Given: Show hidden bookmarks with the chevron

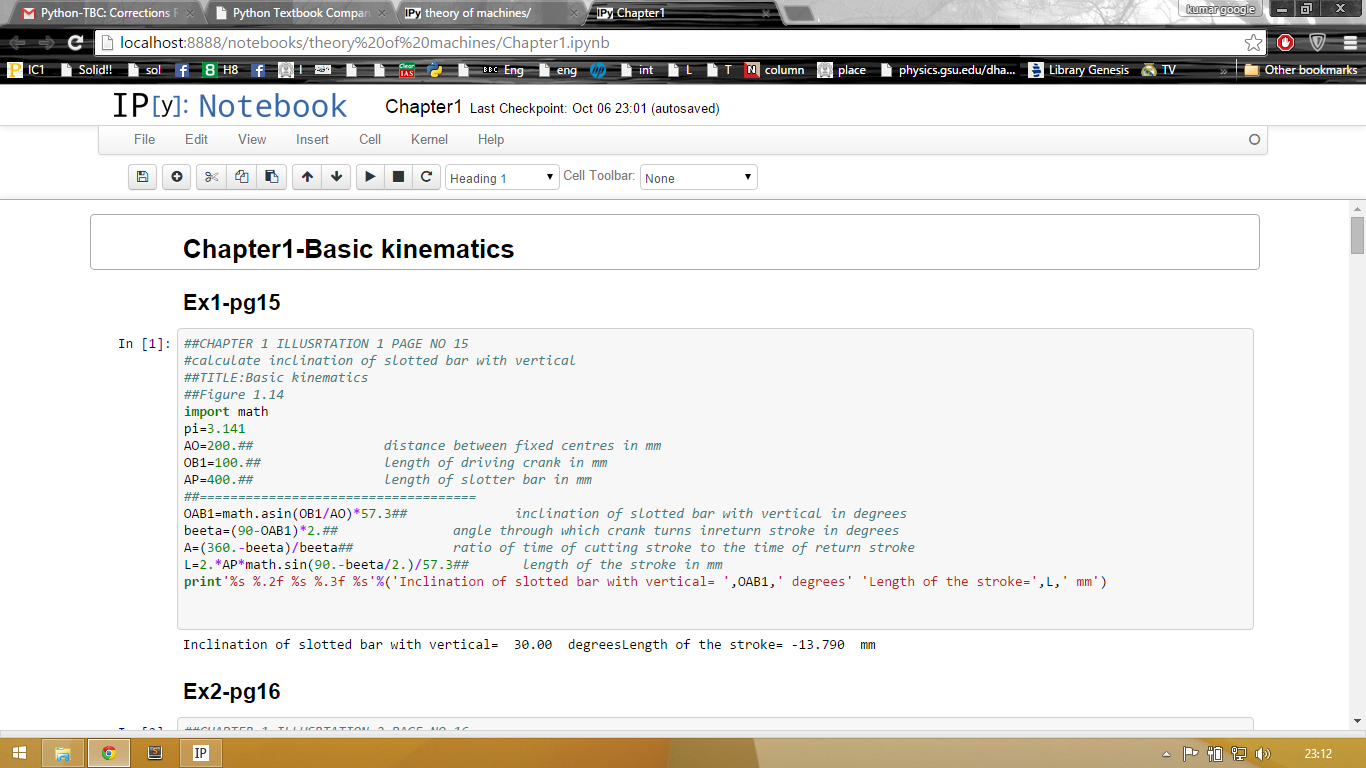Looking at the screenshot, I should pyautogui.click(x=1224, y=70).
